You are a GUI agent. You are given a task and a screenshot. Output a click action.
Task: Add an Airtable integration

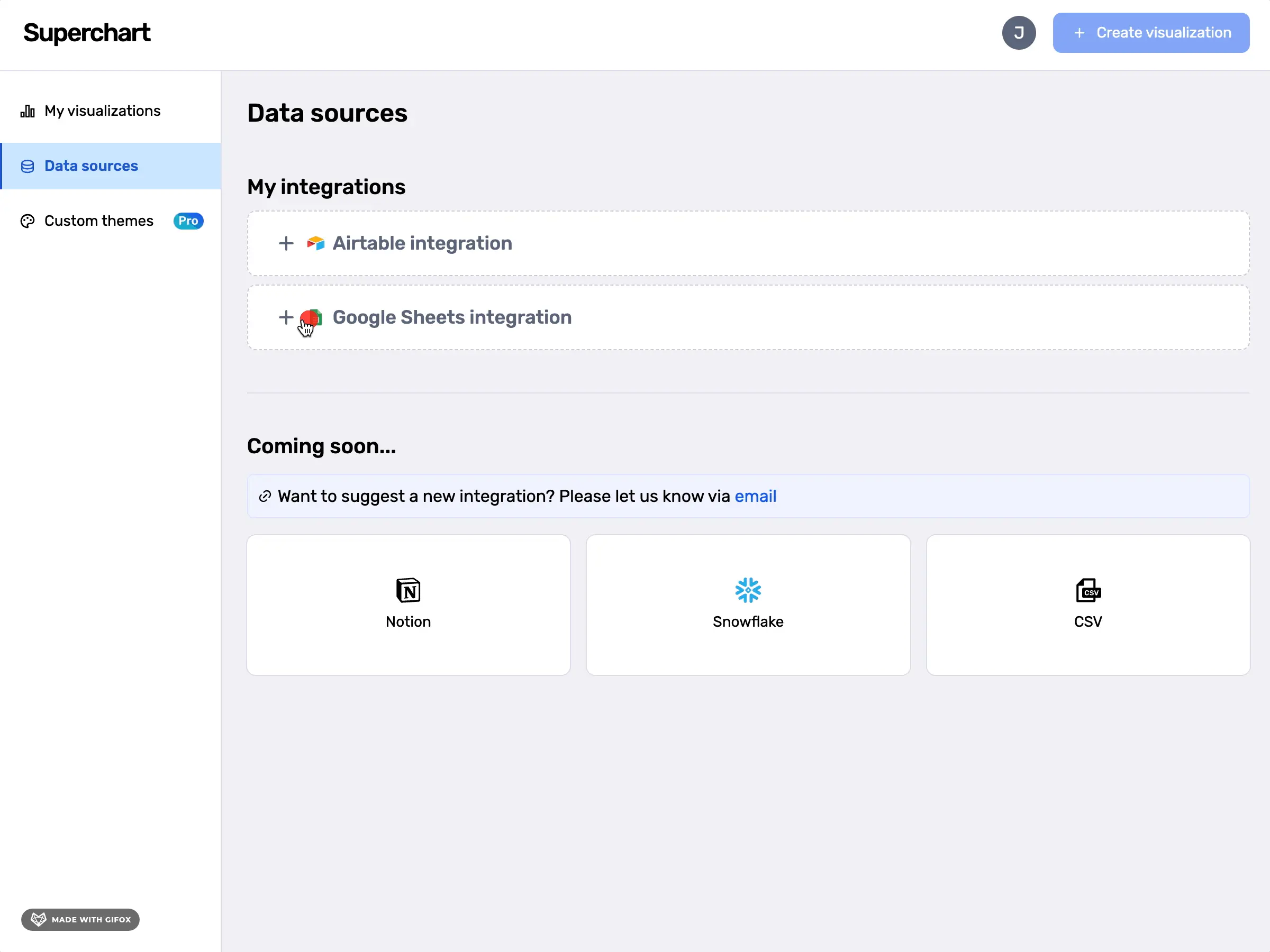(x=748, y=243)
